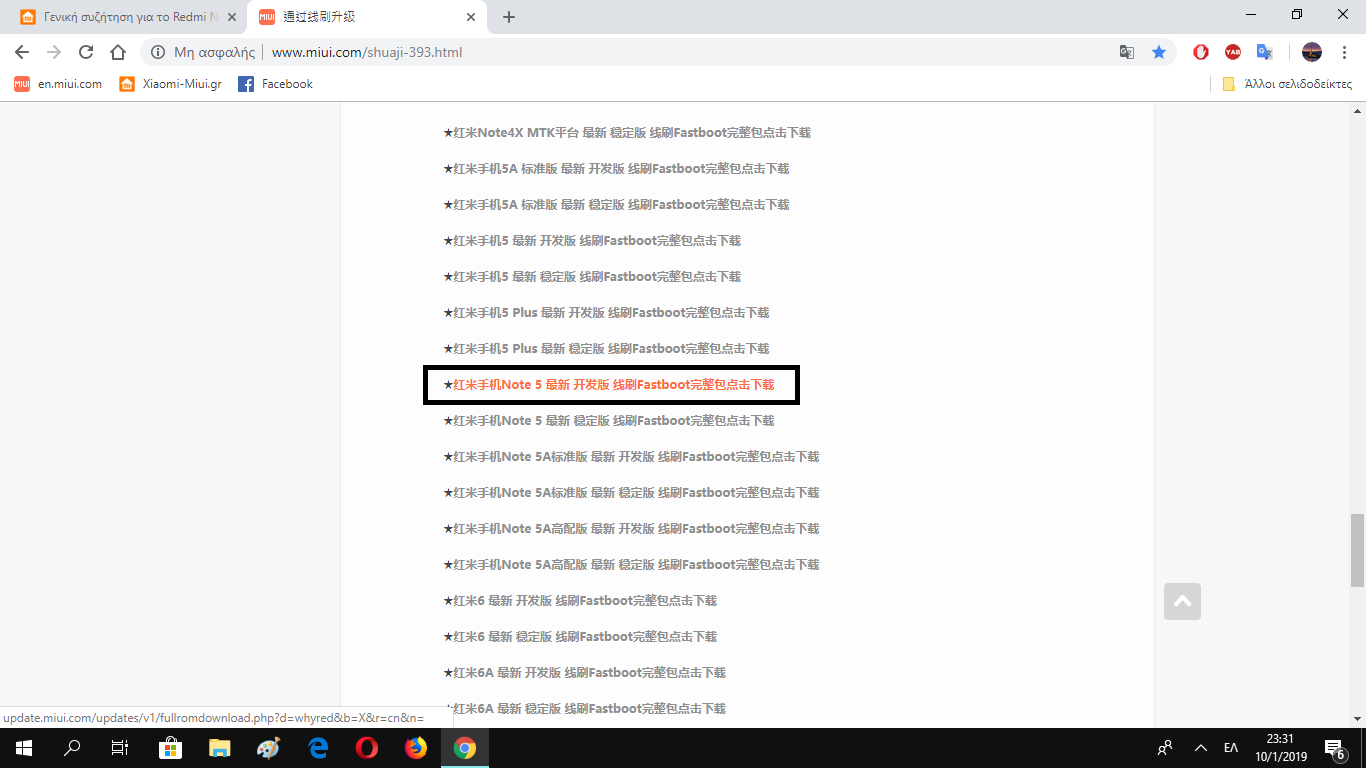The height and width of the screenshot is (768, 1366).
Task: Open the Άλλοι σελιδοδείκτες bookmarks folder
Action: click(1288, 84)
